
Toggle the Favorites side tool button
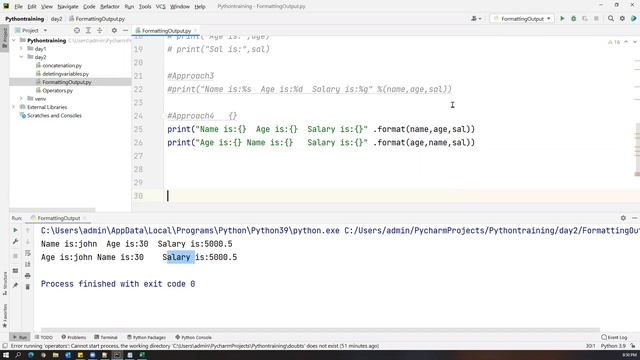[4, 315]
